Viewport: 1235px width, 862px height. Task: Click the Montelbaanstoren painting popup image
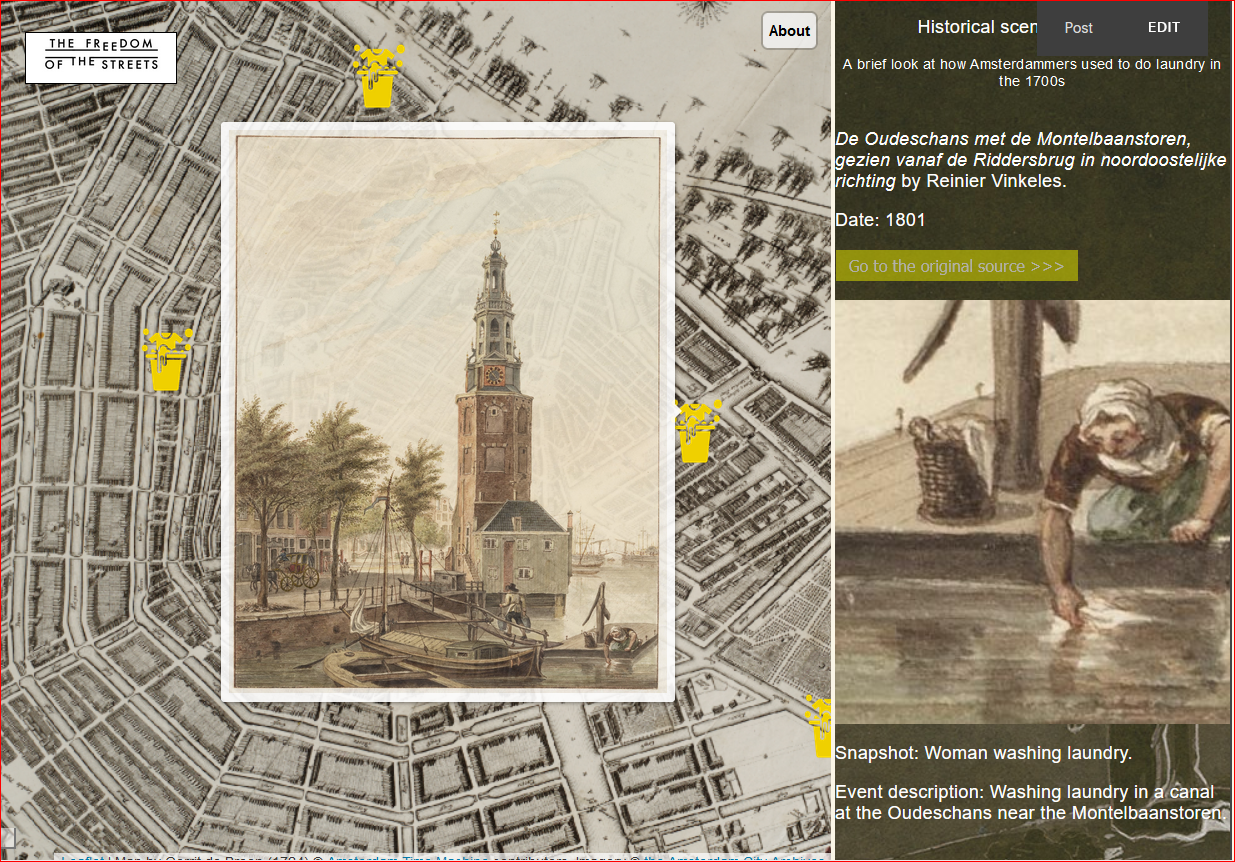tap(447, 412)
